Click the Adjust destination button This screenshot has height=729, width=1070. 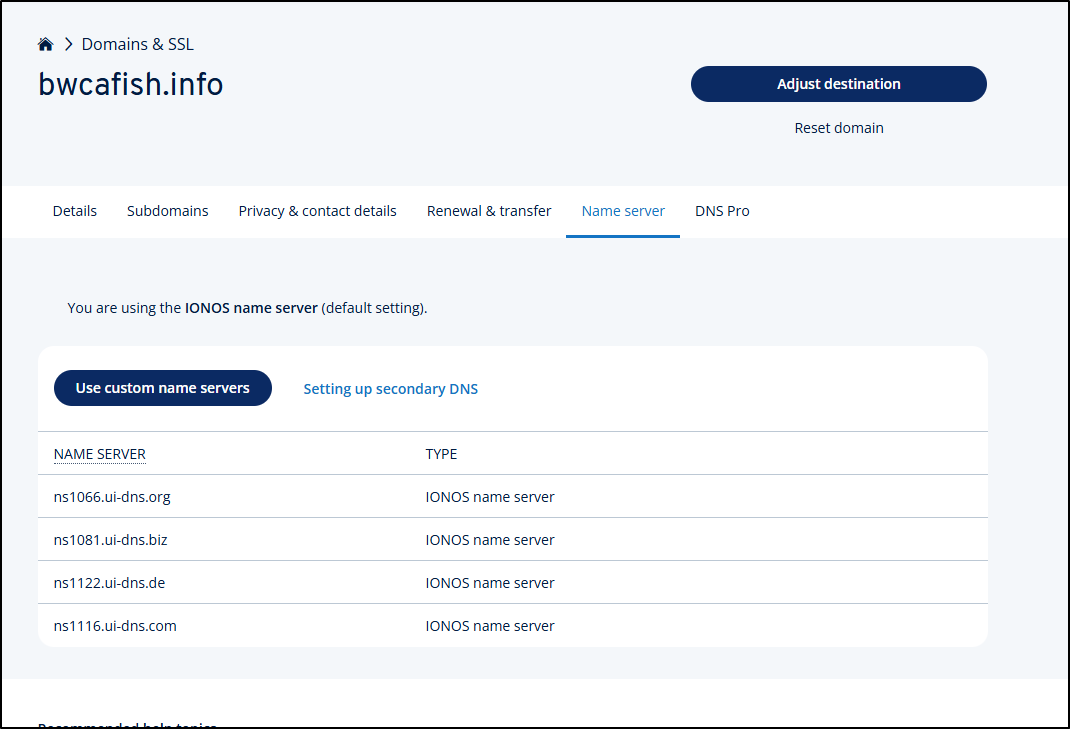pos(838,84)
